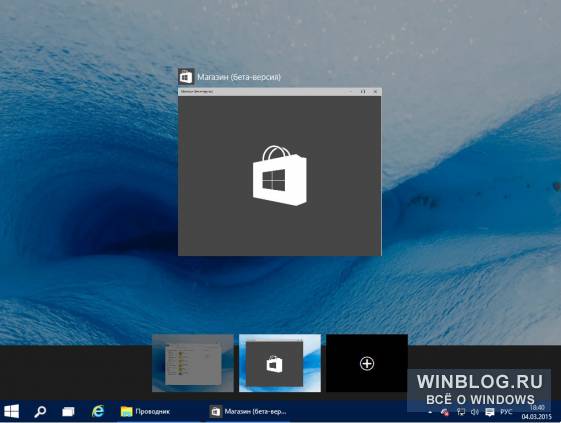Screen dimensions: 561x423
Task: Open taskbar search magnifier
Action: [x=40, y=412]
